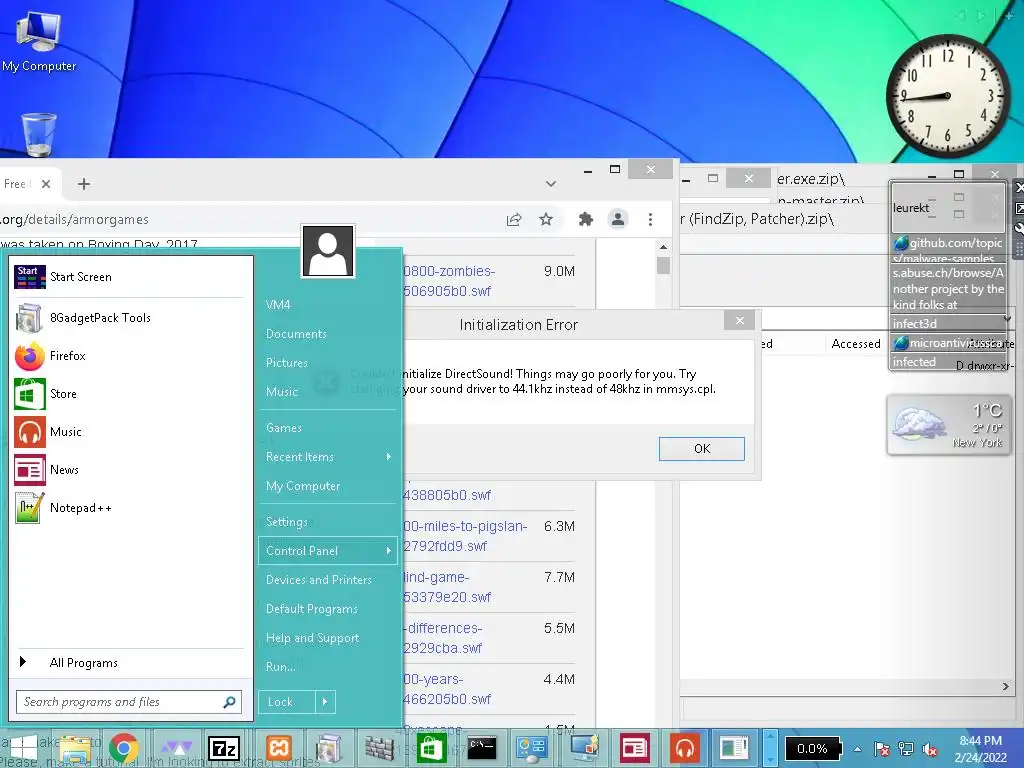The height and width of the screenshot is (768, 1024).
Task: Open File Explorer on taskbar
Action: (x=74, y=748)
